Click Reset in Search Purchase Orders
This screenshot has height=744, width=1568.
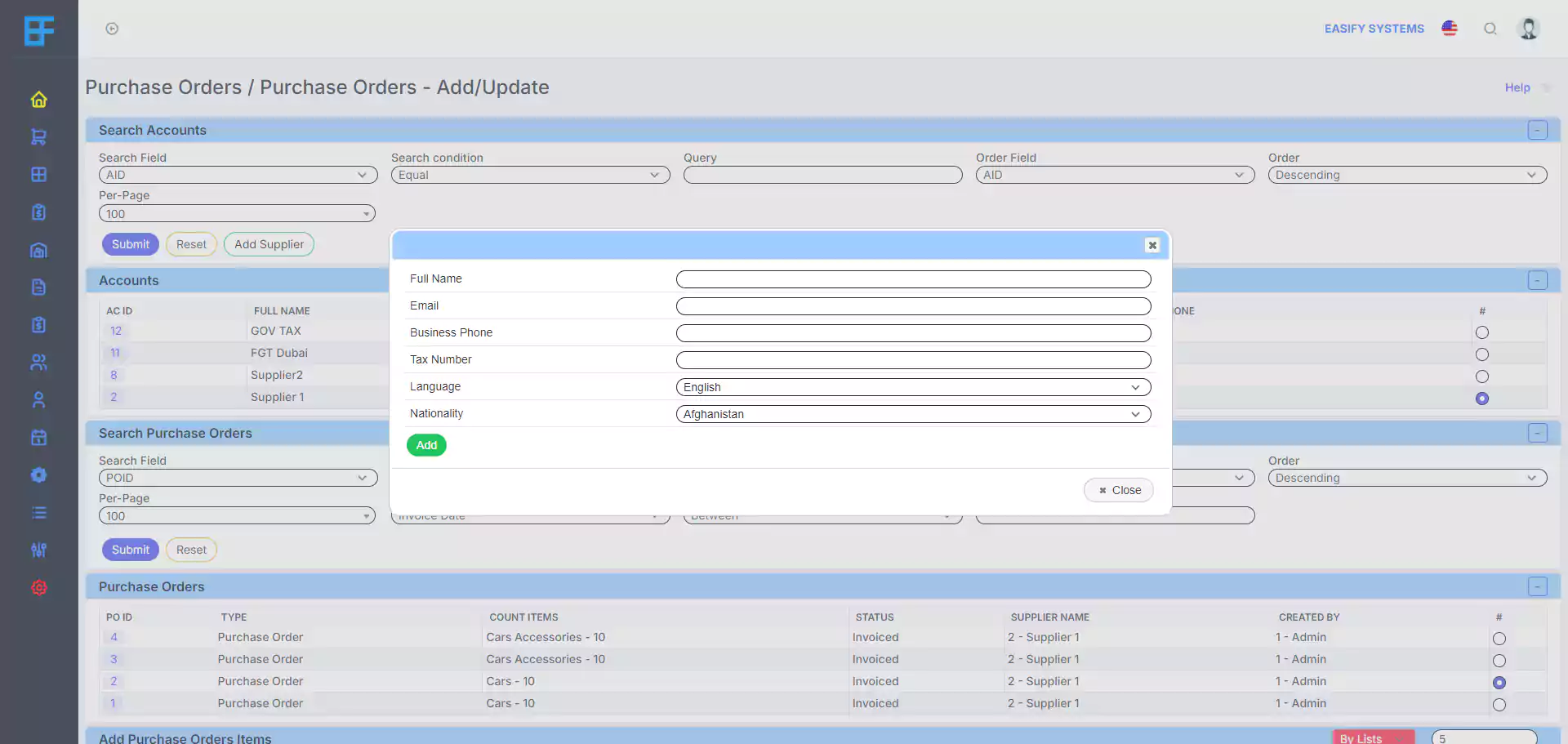191,550
